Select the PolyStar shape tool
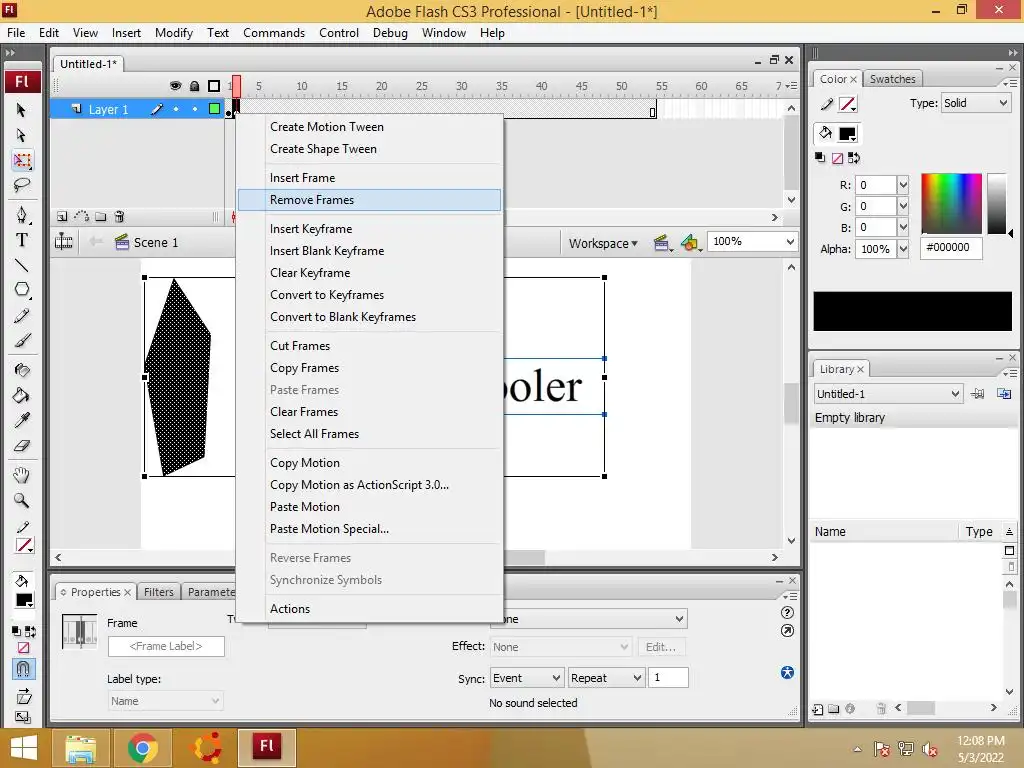 (22, 289)
